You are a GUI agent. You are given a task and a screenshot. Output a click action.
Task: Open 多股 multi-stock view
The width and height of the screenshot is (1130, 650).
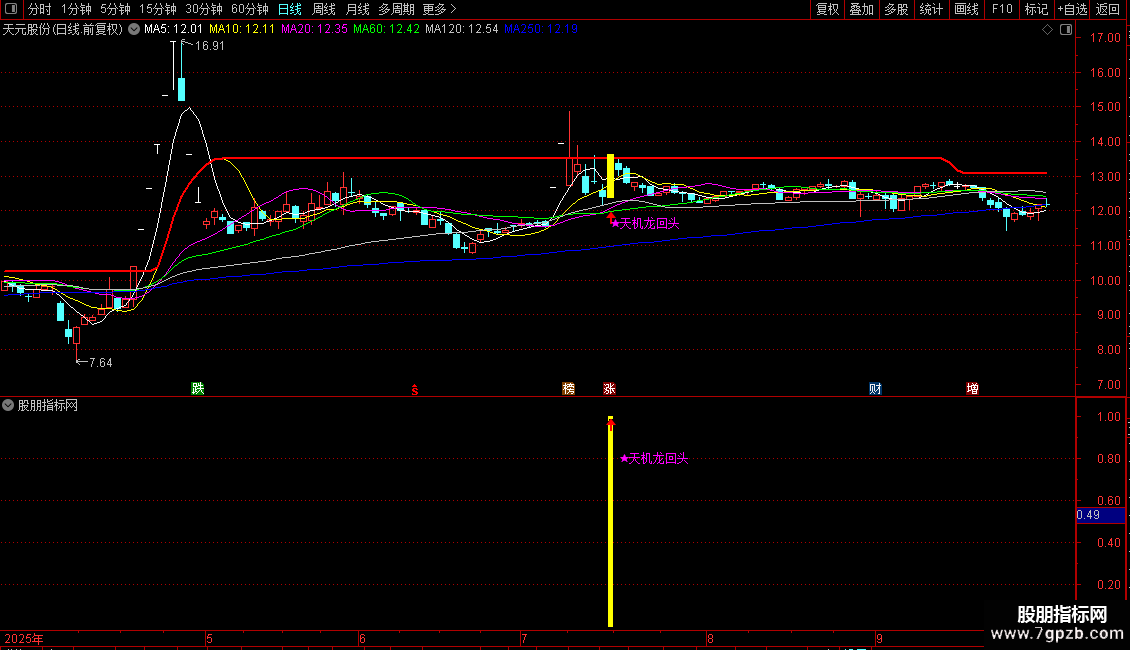click(x=897, y=9)
